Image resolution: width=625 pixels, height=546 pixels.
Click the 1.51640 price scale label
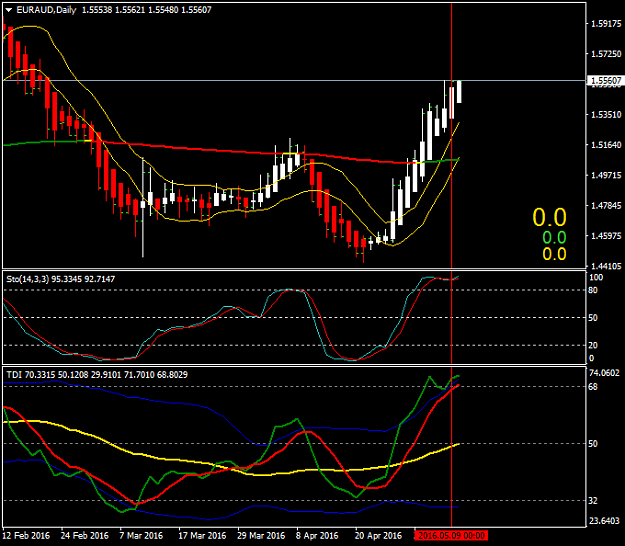[x=606, y=145]
